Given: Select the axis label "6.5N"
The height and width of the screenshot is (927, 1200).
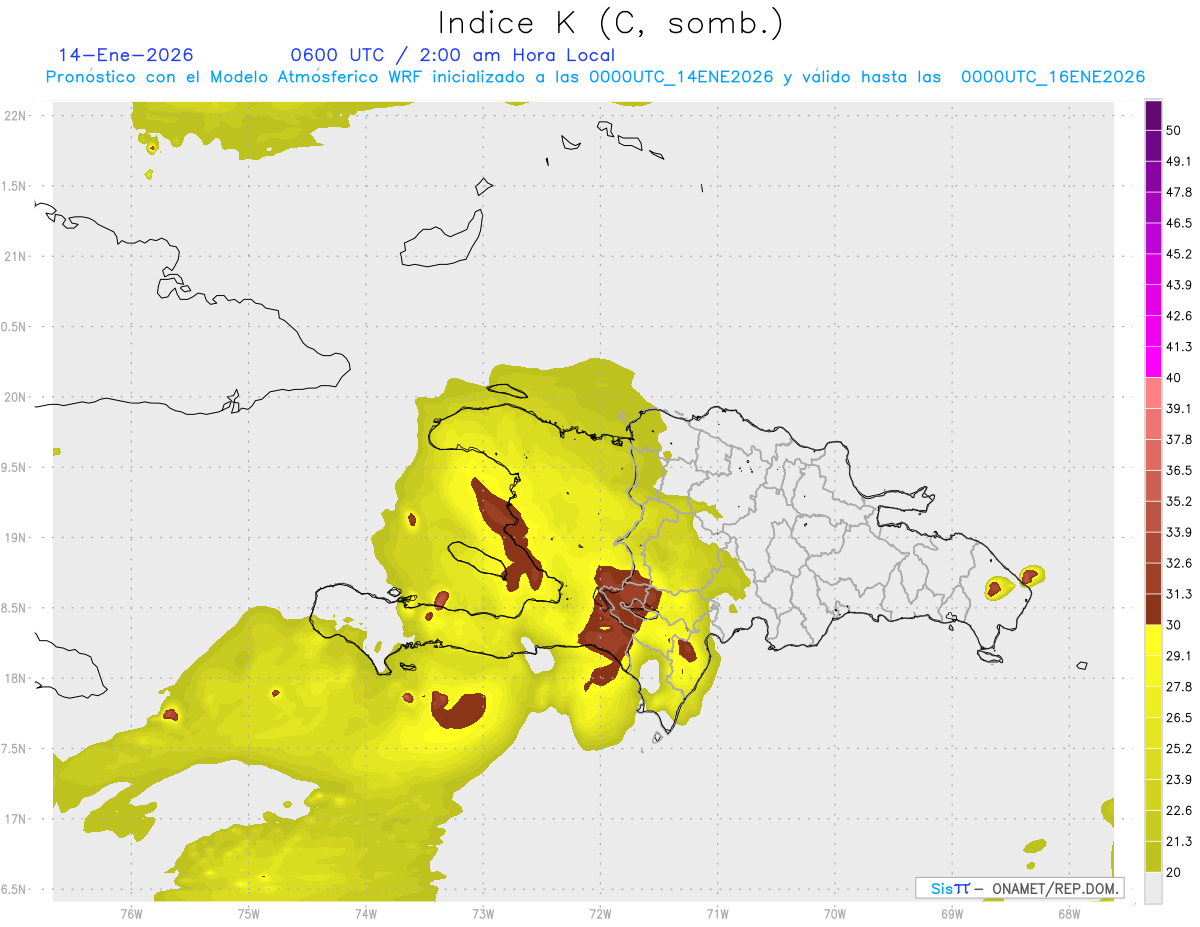Looking at the screenshot, I should click(15, 890).
